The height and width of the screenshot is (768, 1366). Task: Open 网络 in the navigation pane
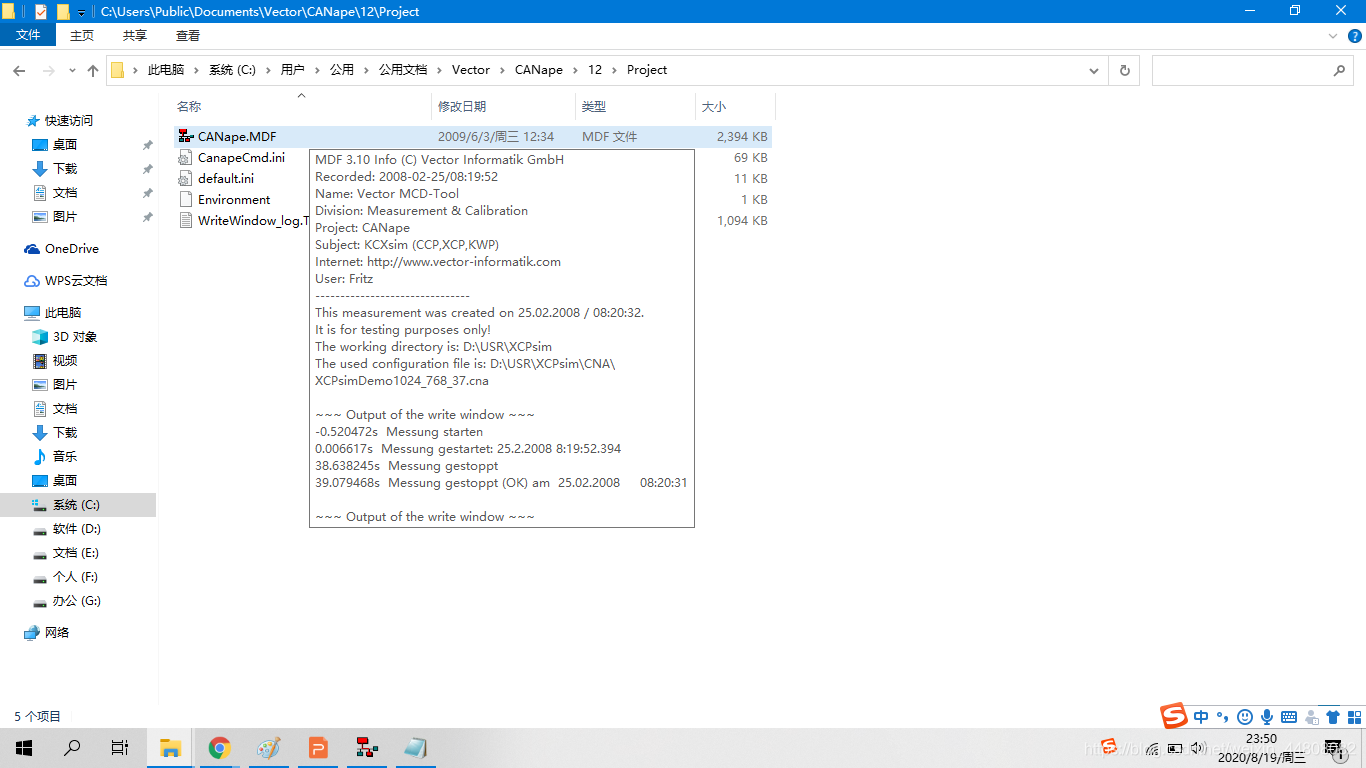tap(57, 633)
